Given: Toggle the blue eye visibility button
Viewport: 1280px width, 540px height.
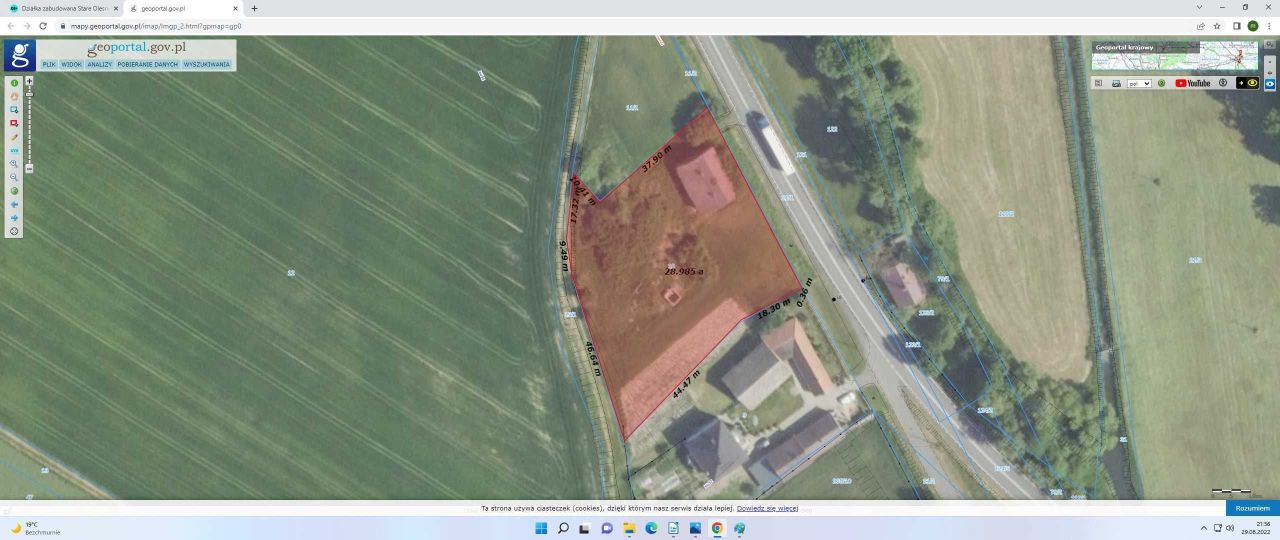Looking at the screenshot, I should click(x=1270, y=84).
